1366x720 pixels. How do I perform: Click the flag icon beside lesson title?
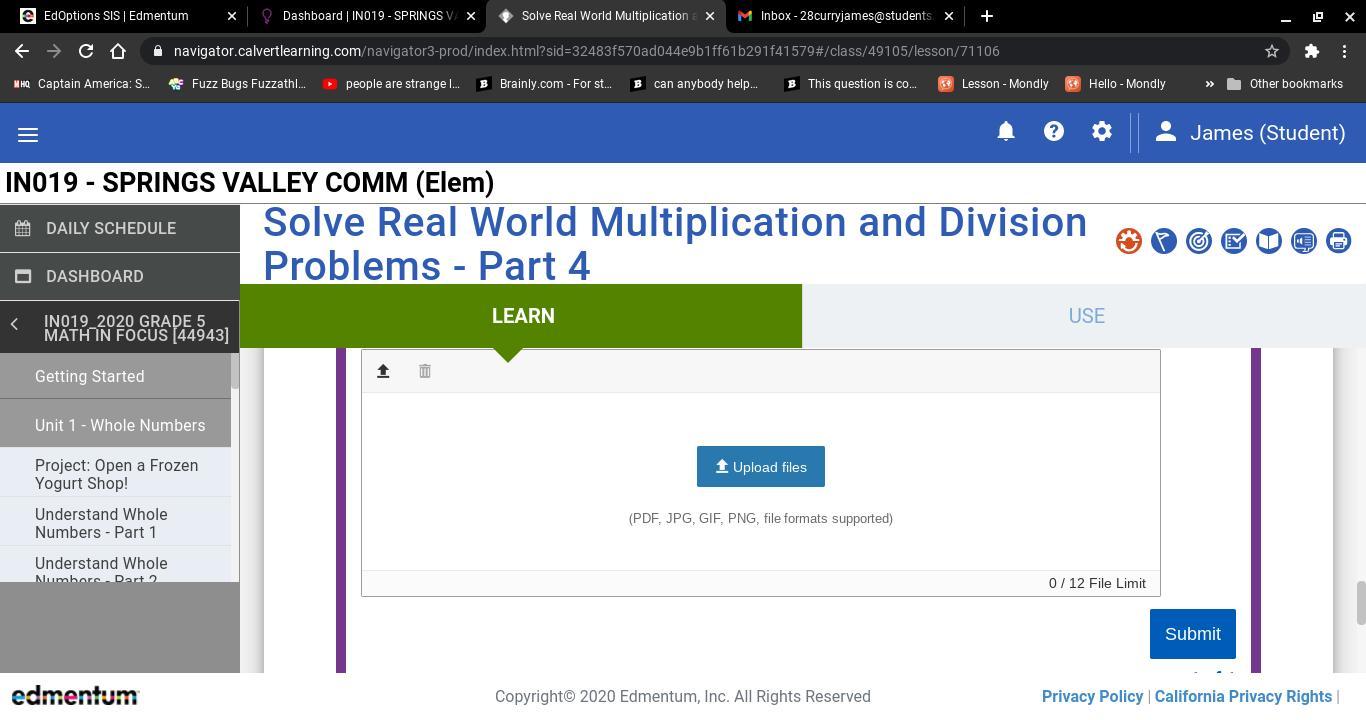1163,241
